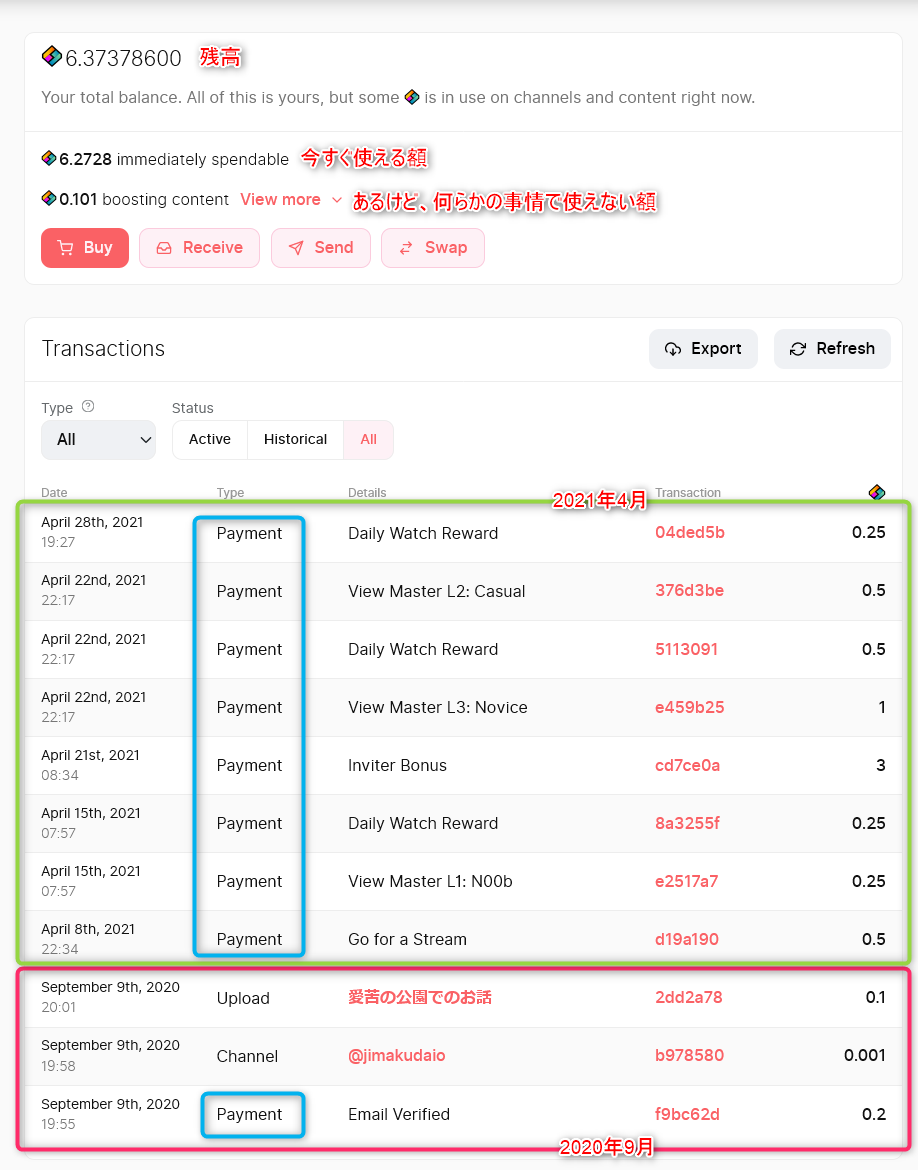
Task: Click the LBC icon in the amount column header
Action: pos(876,492)
